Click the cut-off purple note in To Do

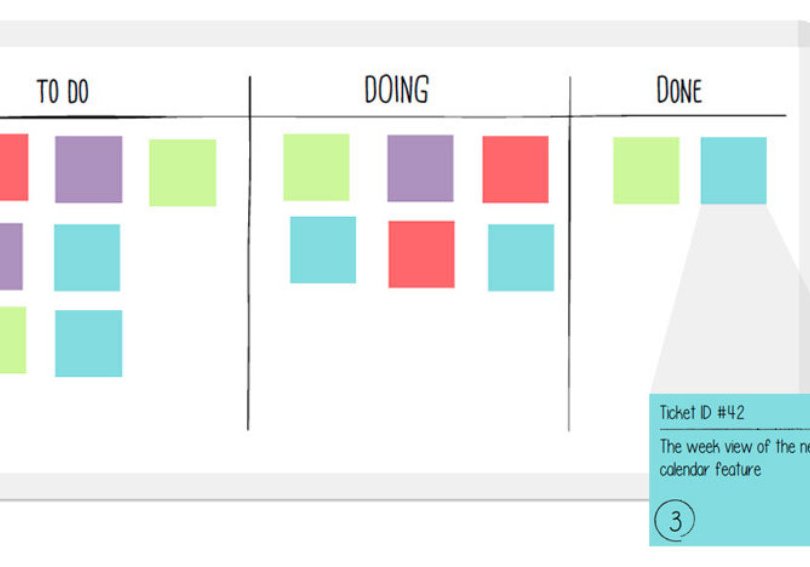tap(10, 256)
